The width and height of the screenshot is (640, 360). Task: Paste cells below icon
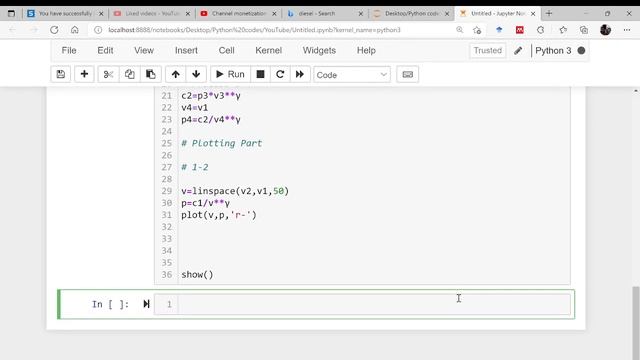click(x=151, y=74)
